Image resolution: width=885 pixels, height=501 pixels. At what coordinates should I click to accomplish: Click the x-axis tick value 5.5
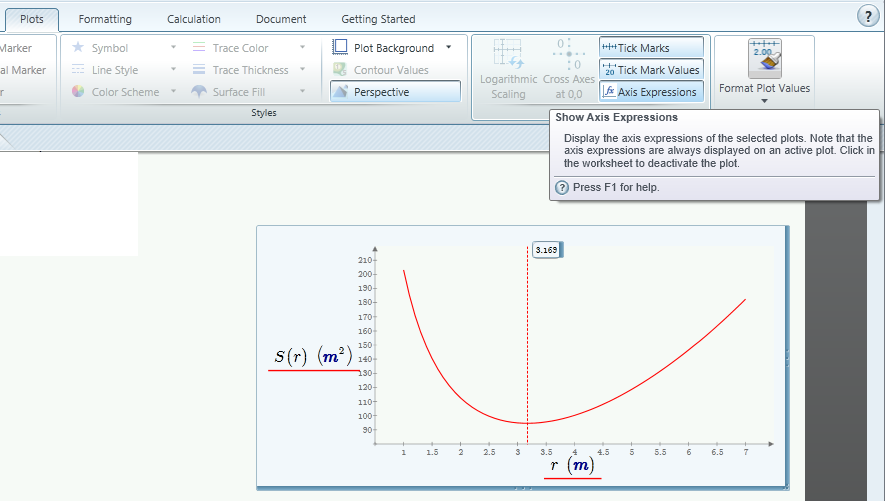pos(660,452)
